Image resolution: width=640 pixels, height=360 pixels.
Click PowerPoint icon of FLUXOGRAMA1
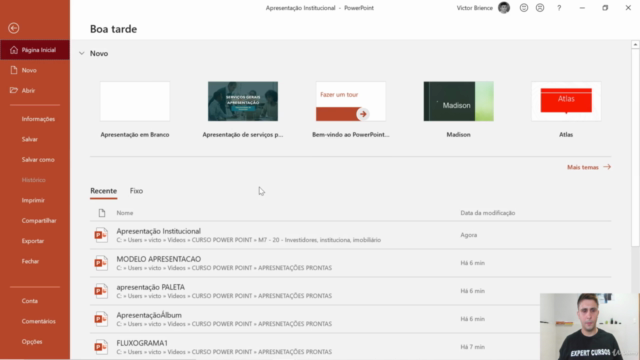(101, 347)
